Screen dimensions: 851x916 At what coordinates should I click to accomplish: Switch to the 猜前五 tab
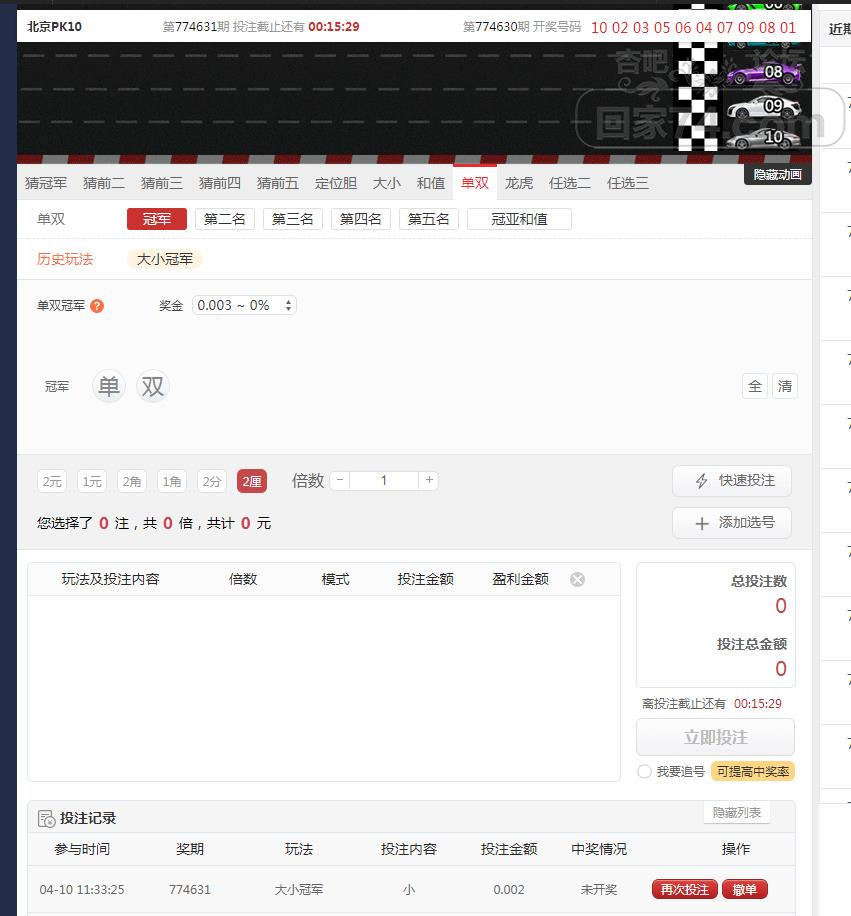click(x=277, y=183)
